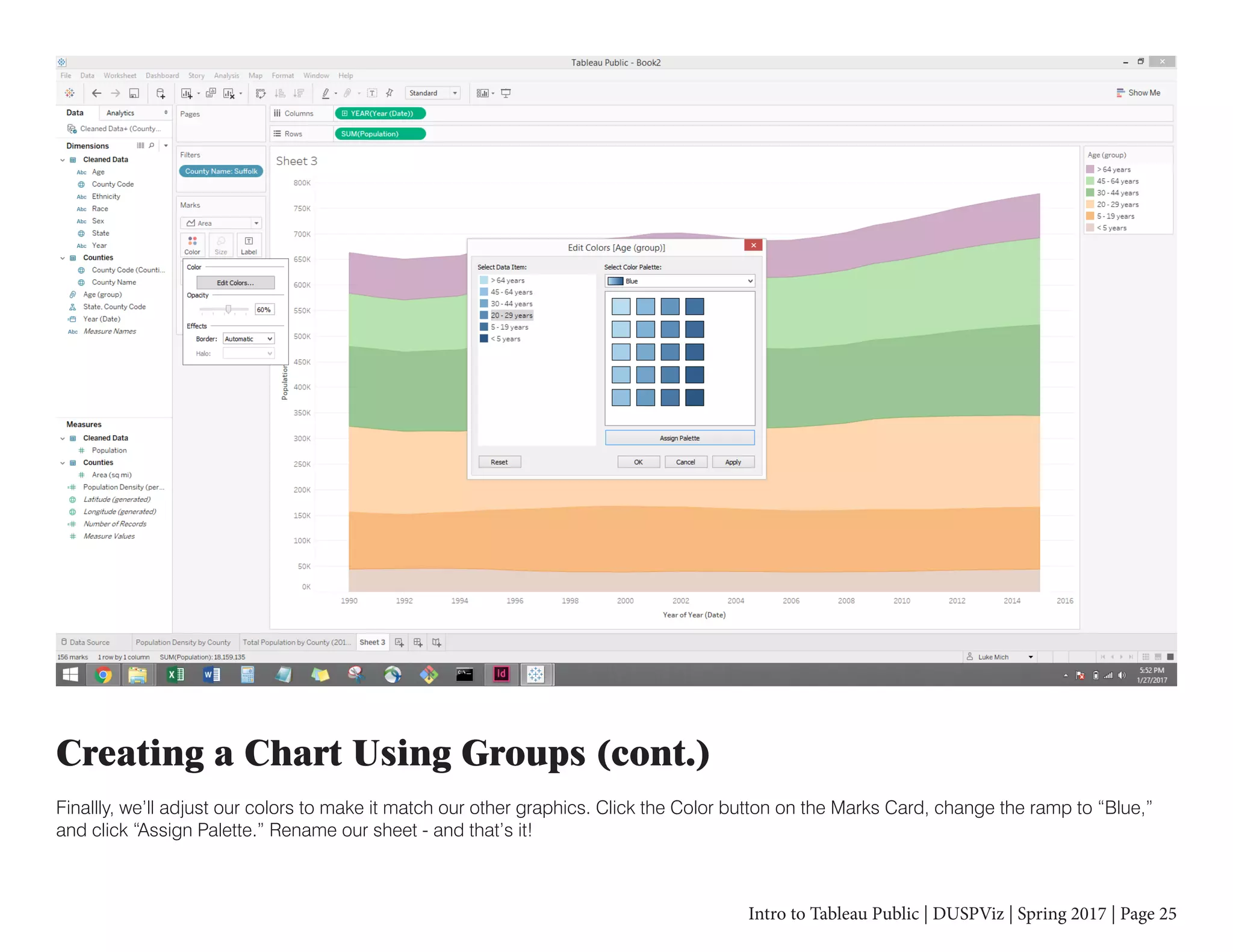Select 45 - 64 years in the legend
1233x952 pixels.
click(1113, 181)
